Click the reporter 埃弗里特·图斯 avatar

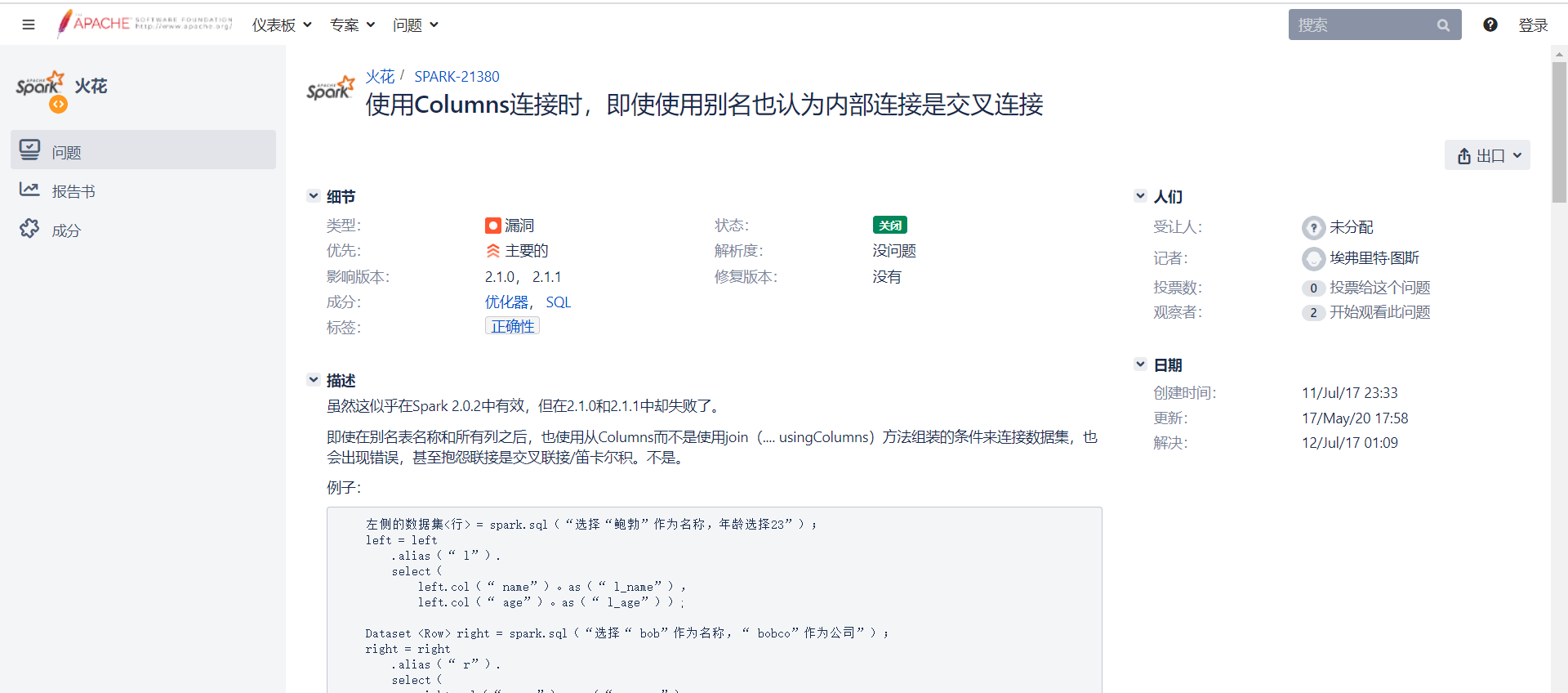[1313, 259]
